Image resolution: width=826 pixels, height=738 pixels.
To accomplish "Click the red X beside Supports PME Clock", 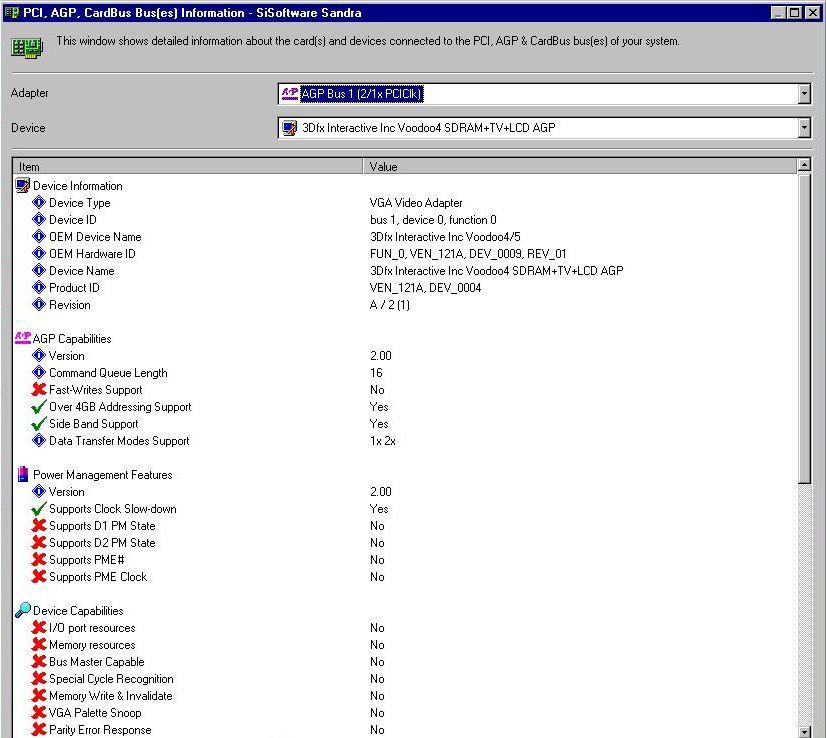I will coord(39,576).
